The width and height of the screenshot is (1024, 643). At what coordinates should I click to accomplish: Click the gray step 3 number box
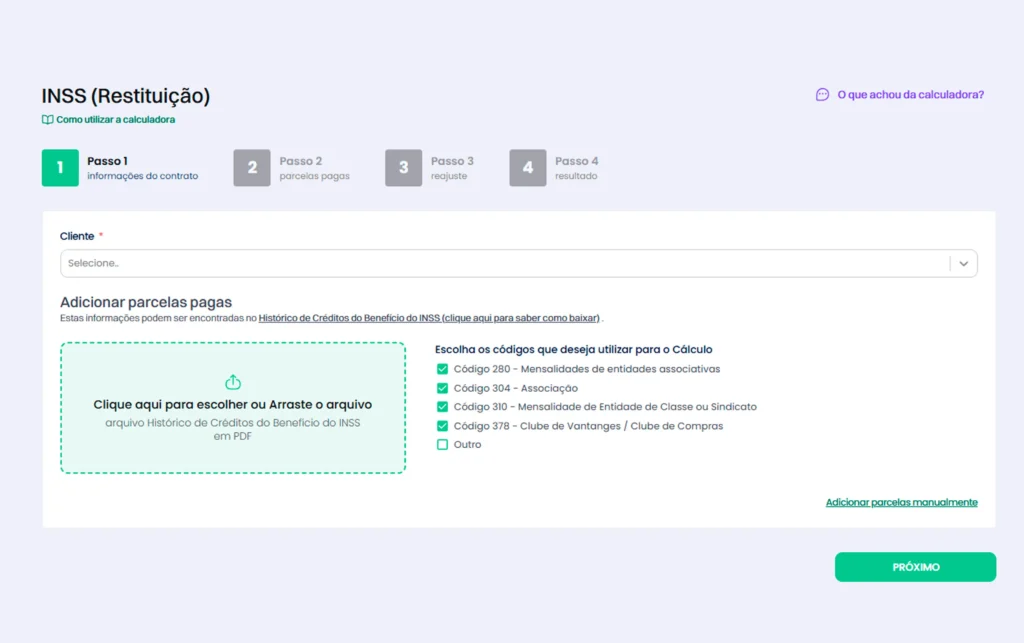pos(403,168)
